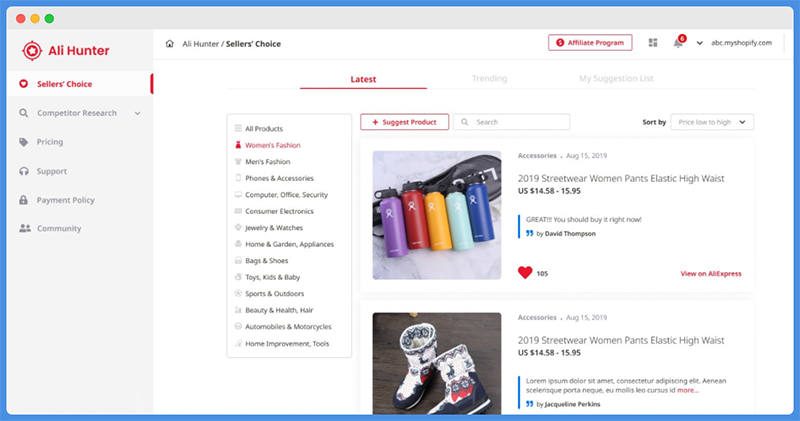Click the Community people icon
800x421 pixels.
(24, 229)
